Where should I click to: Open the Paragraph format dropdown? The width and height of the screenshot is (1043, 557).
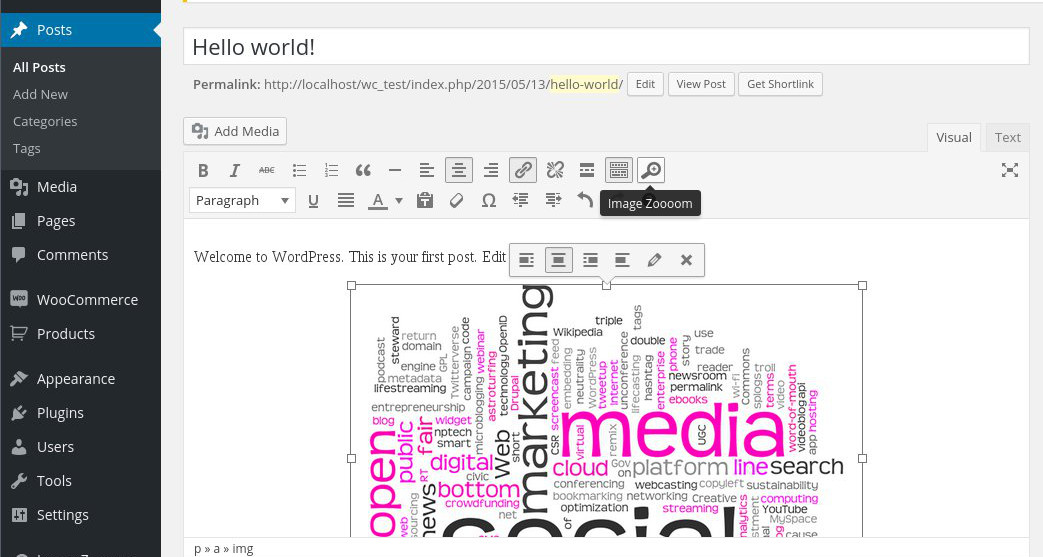(x=242, y=200)
